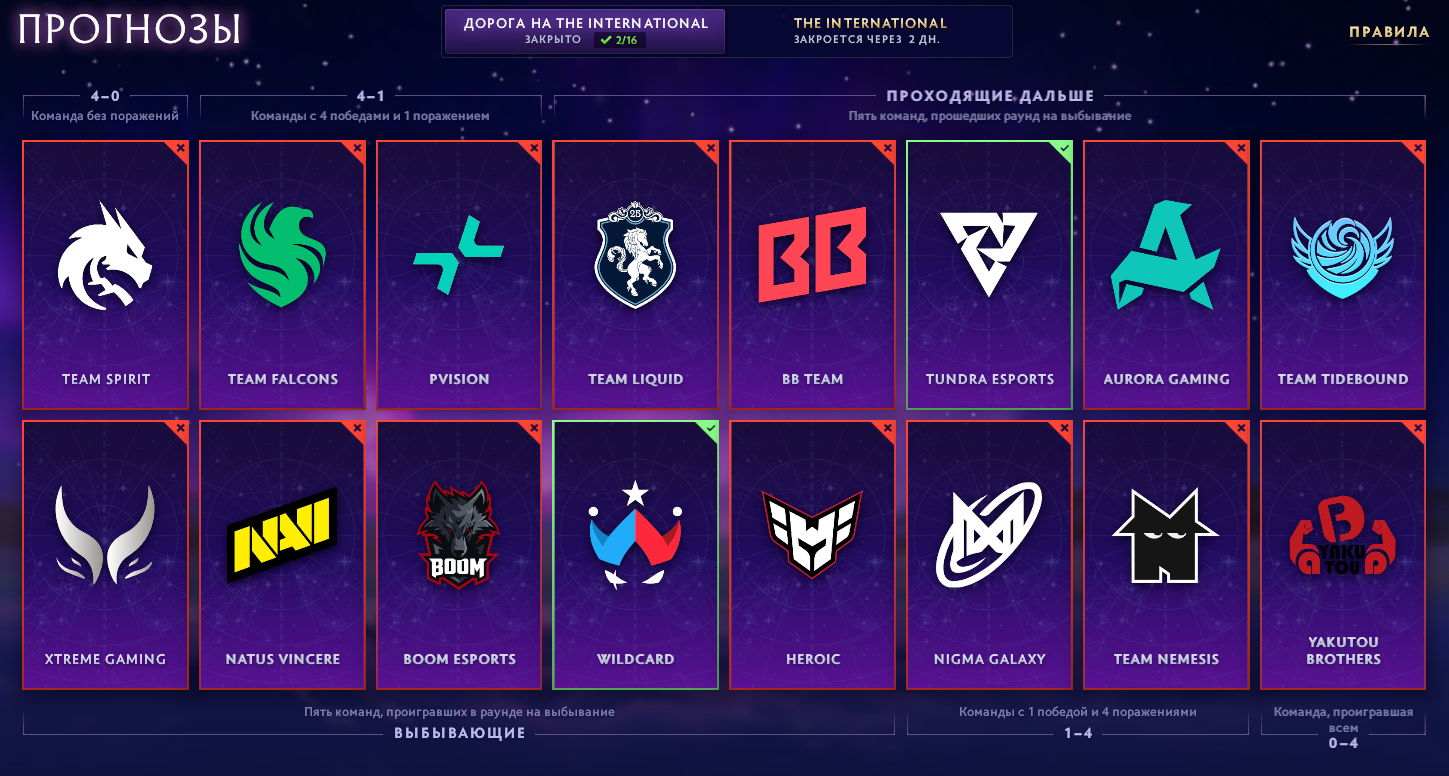Click the Team Nemesis black cat logo
The image size is (1449, 776).
(x=1166, y=536)
